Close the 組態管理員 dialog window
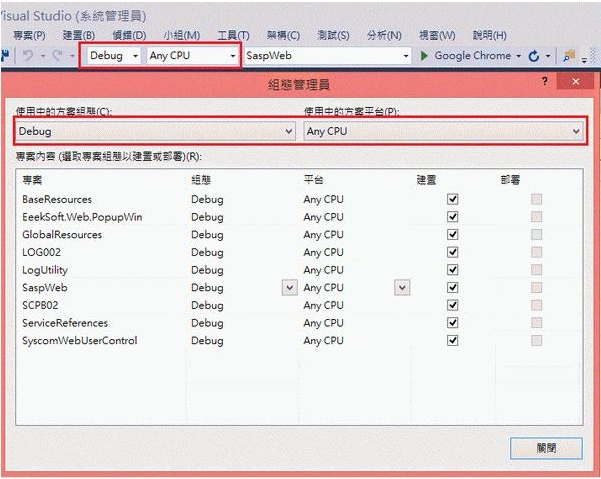Screen dimensions: 601x479 (x=575, y=82)
